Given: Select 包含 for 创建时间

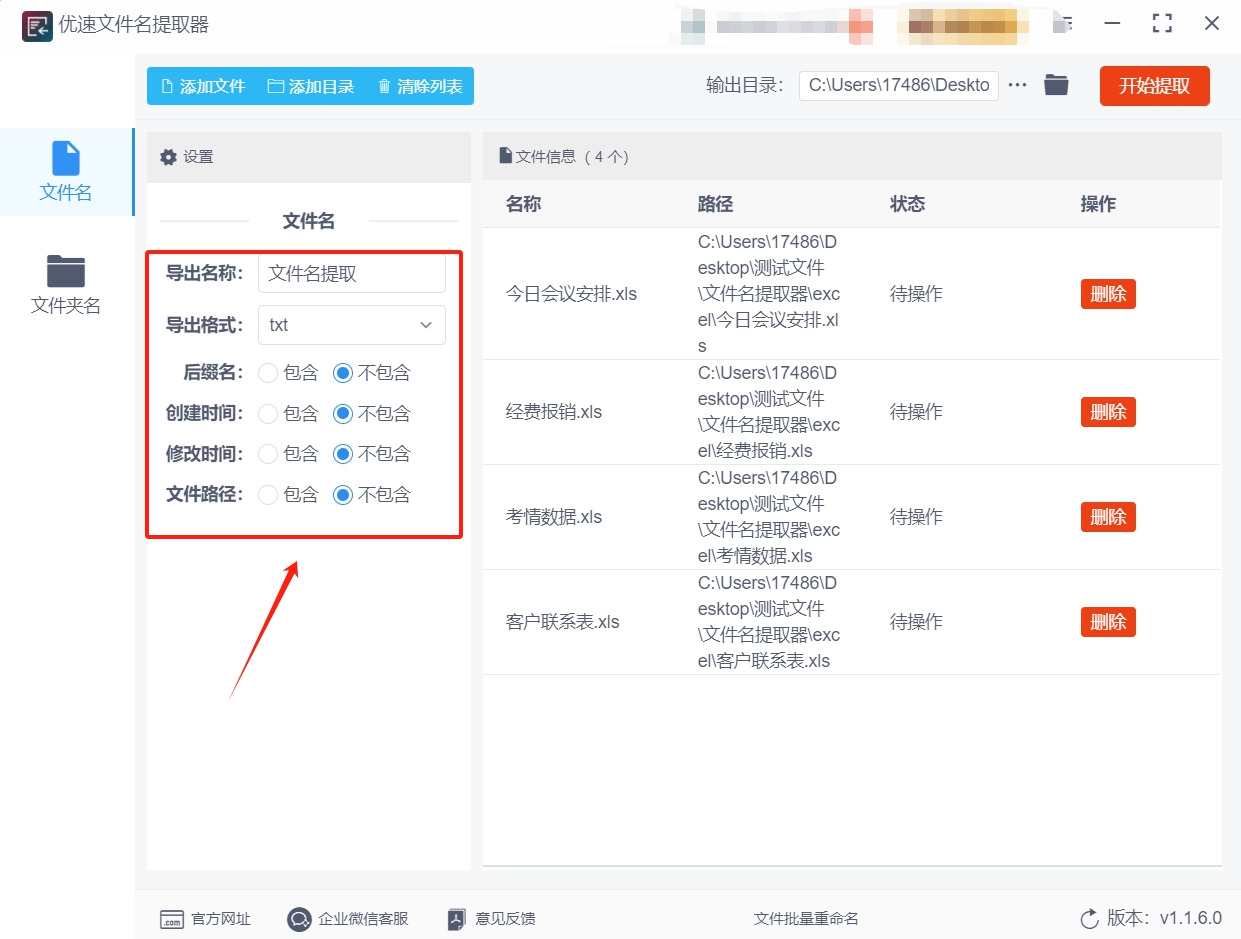Looking at the screenshot, I should (268, 414).
